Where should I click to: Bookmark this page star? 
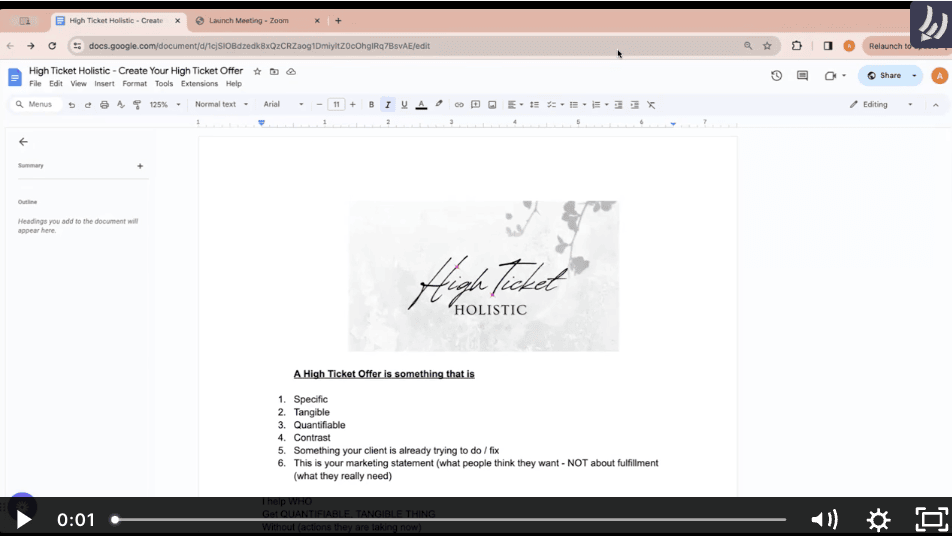767,46
